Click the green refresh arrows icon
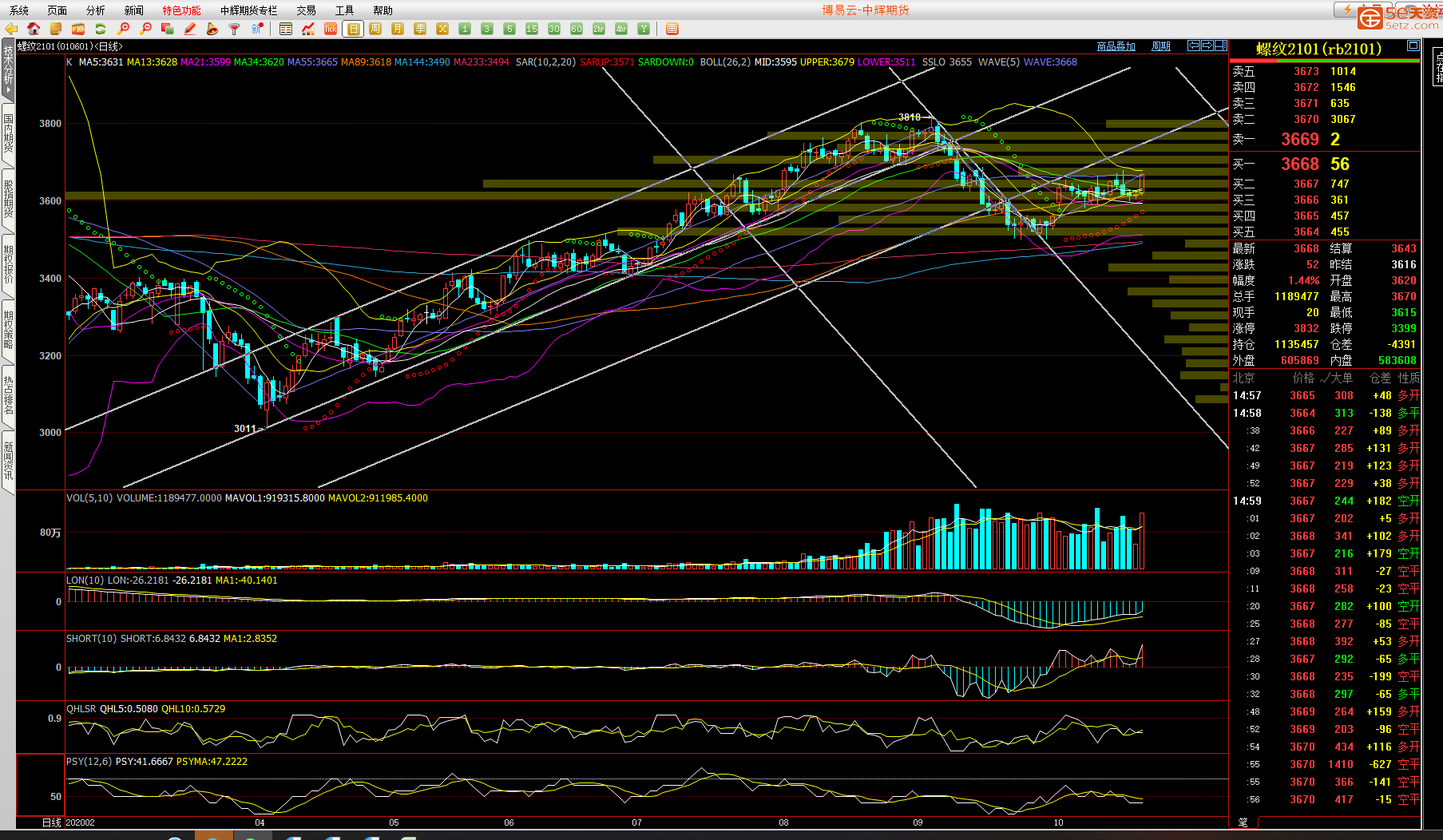Screen dimensions: 1443x840 [x=101, y=29]
